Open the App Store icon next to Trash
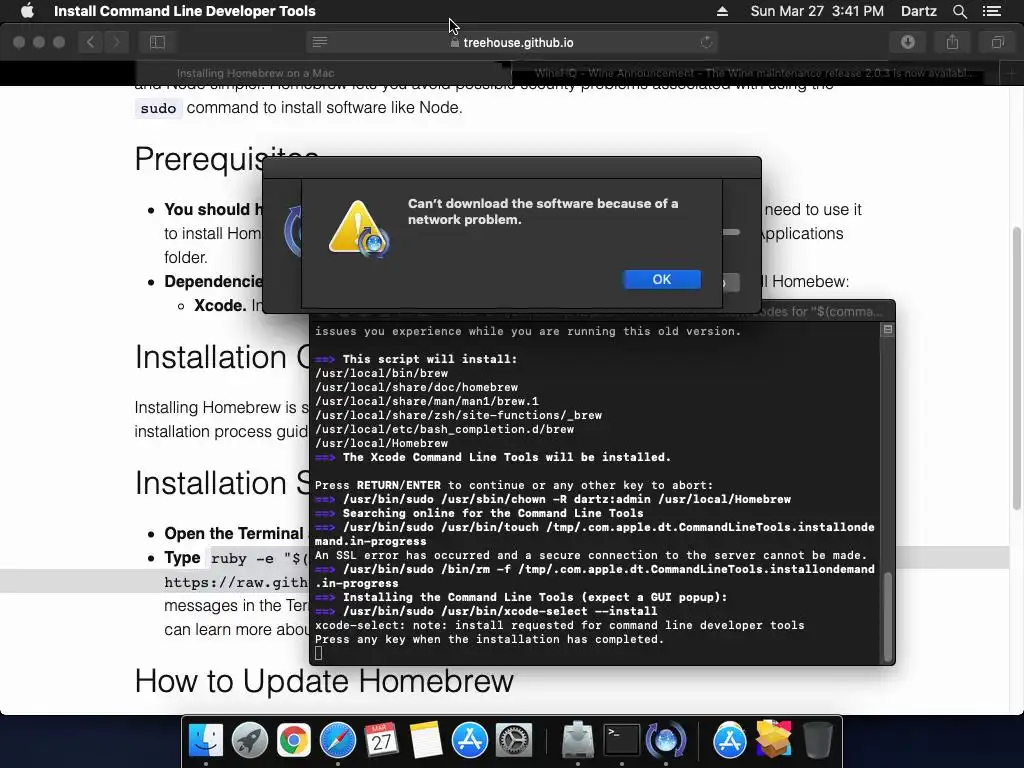The width and height of the screenshot is (1024, 768). (729, 741)
